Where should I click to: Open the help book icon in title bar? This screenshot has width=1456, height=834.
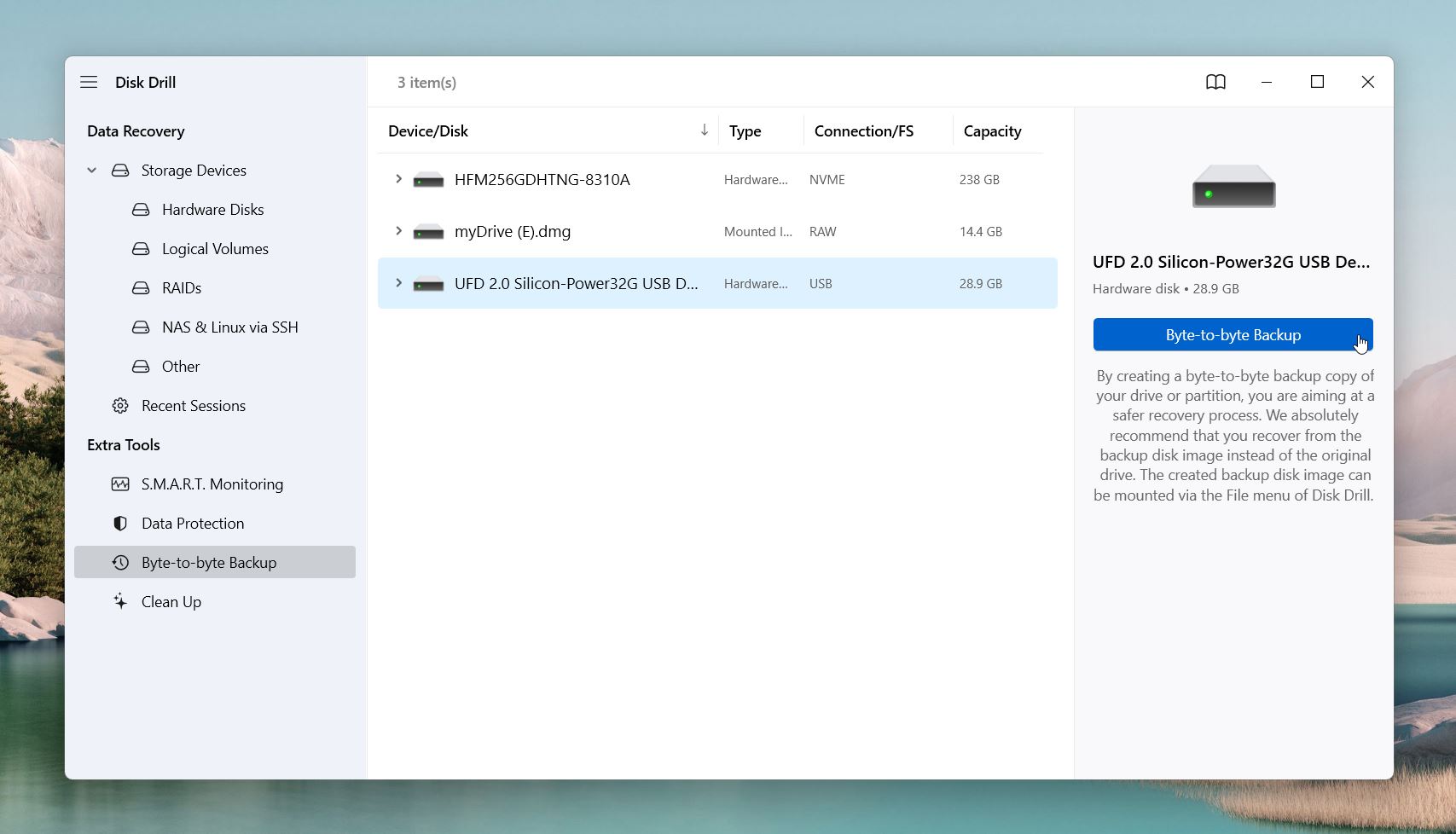point(1215,82)
